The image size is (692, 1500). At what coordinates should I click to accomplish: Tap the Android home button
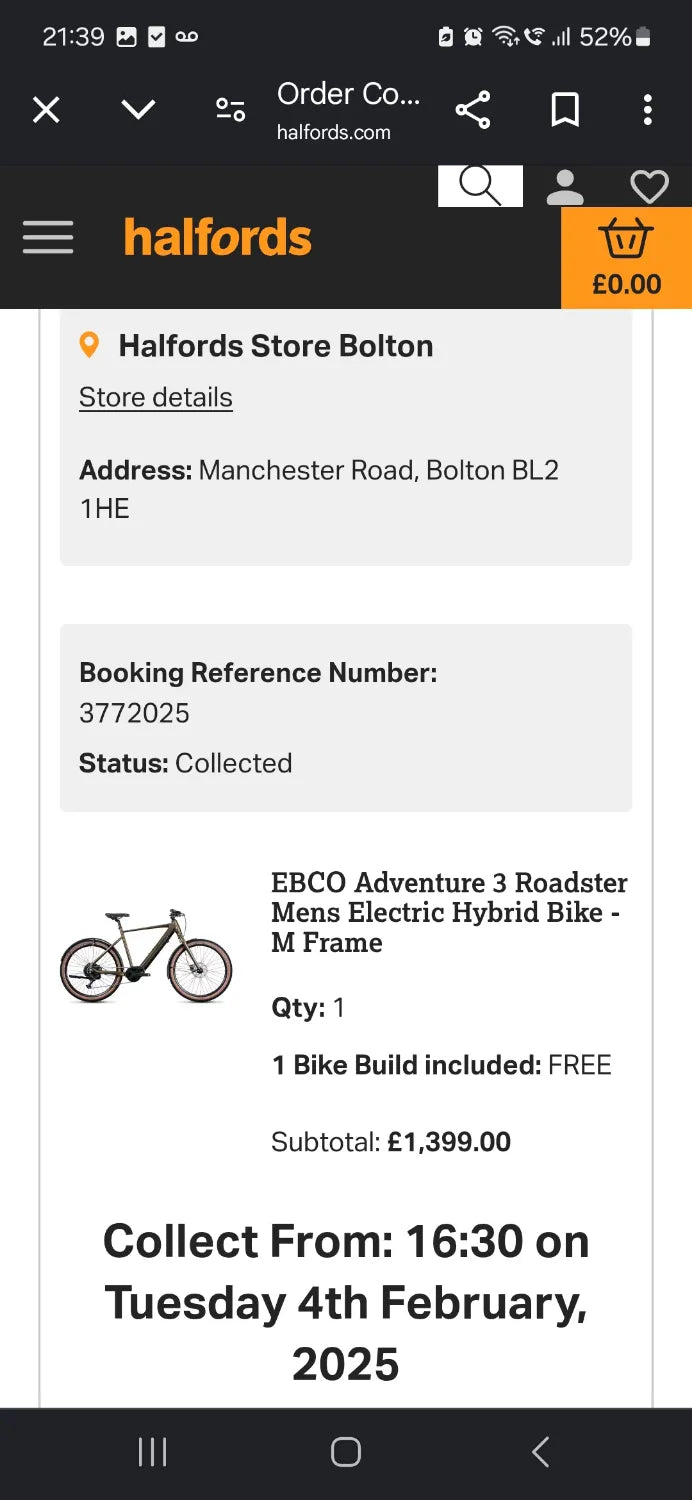(344, 1451)
